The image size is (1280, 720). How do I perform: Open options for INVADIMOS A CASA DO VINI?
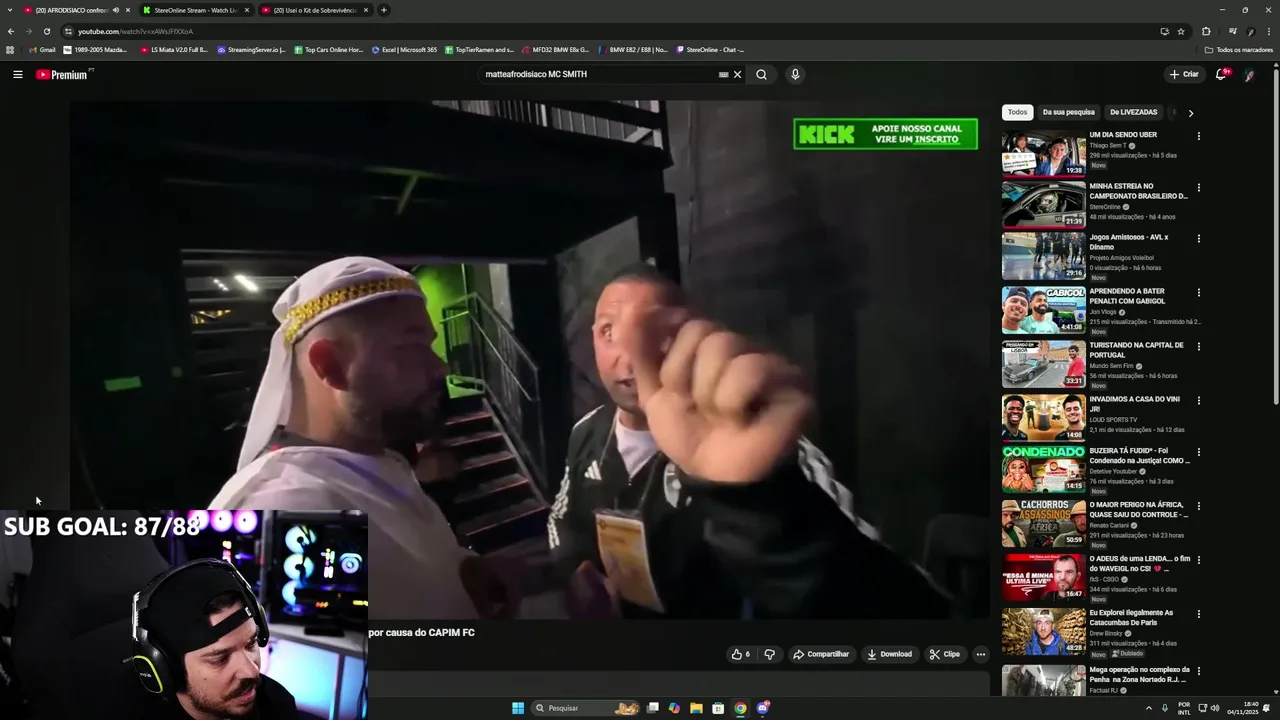(x=1198, y=401)
